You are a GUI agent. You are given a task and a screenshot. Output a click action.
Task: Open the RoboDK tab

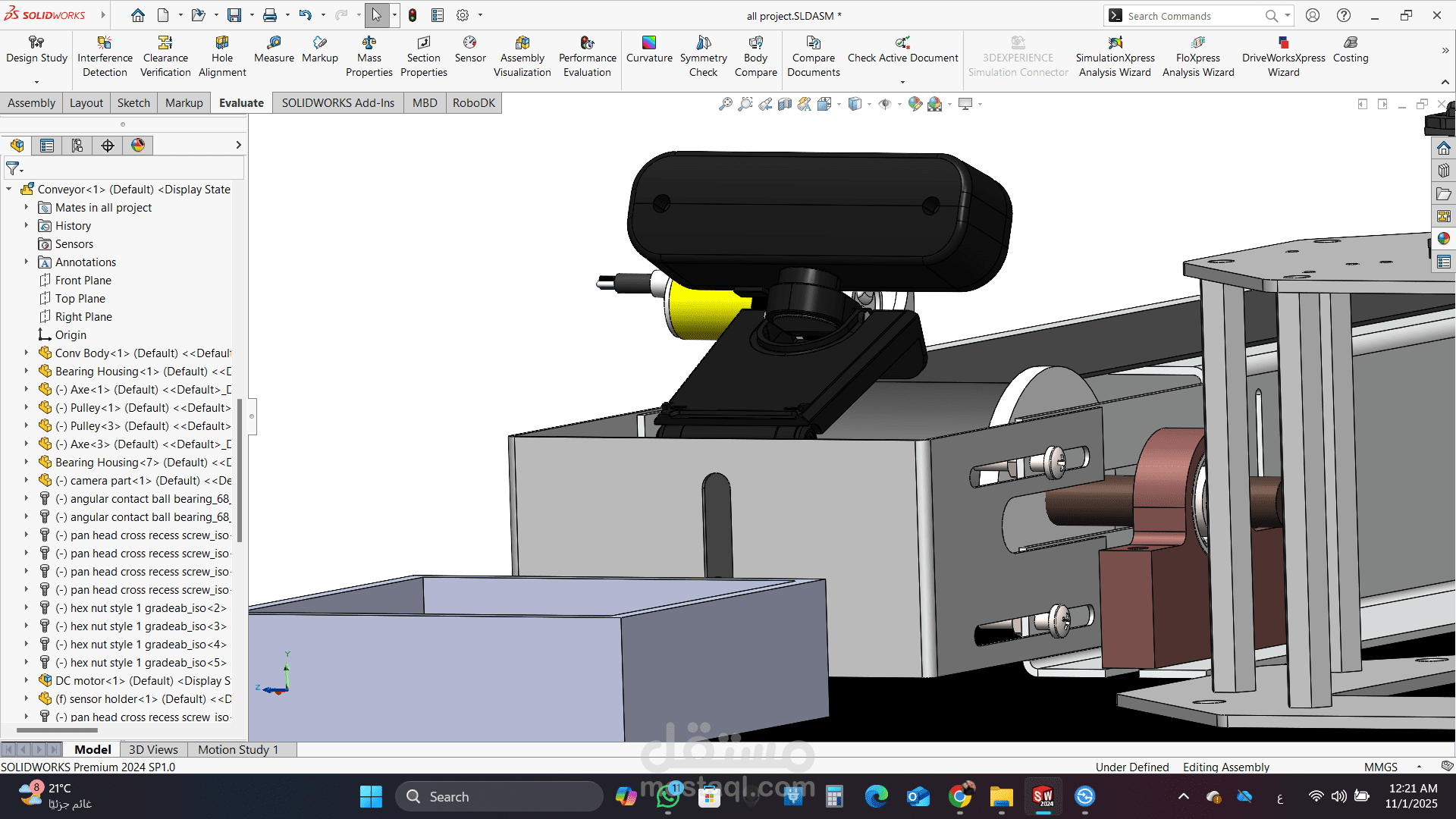474,103
